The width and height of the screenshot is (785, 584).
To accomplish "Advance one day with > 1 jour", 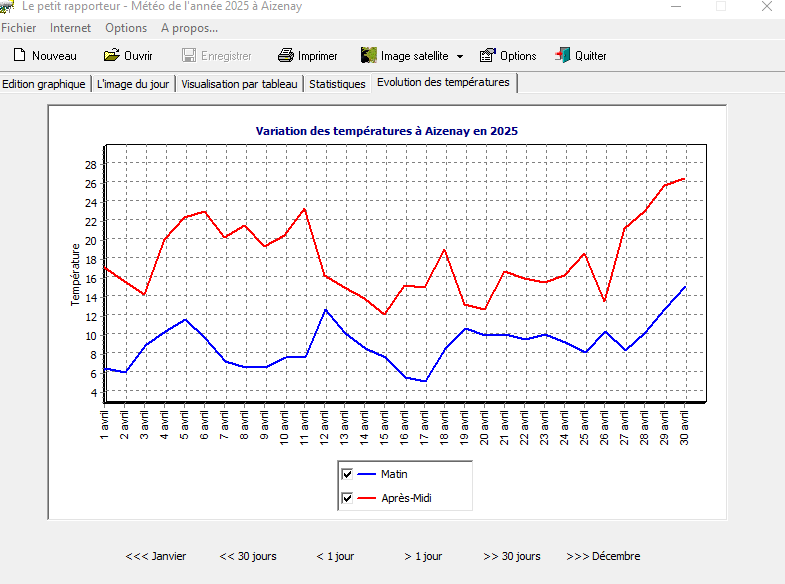I will 423,556.
